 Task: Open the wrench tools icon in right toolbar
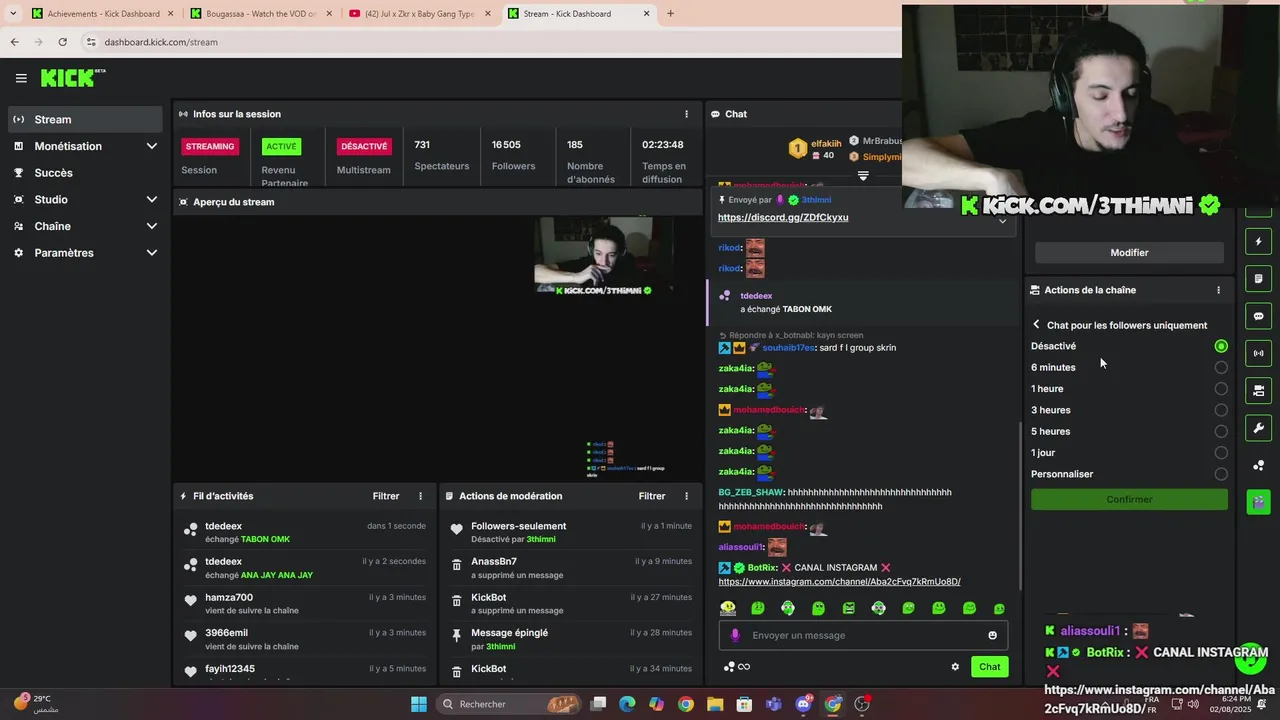(1258, 428)
